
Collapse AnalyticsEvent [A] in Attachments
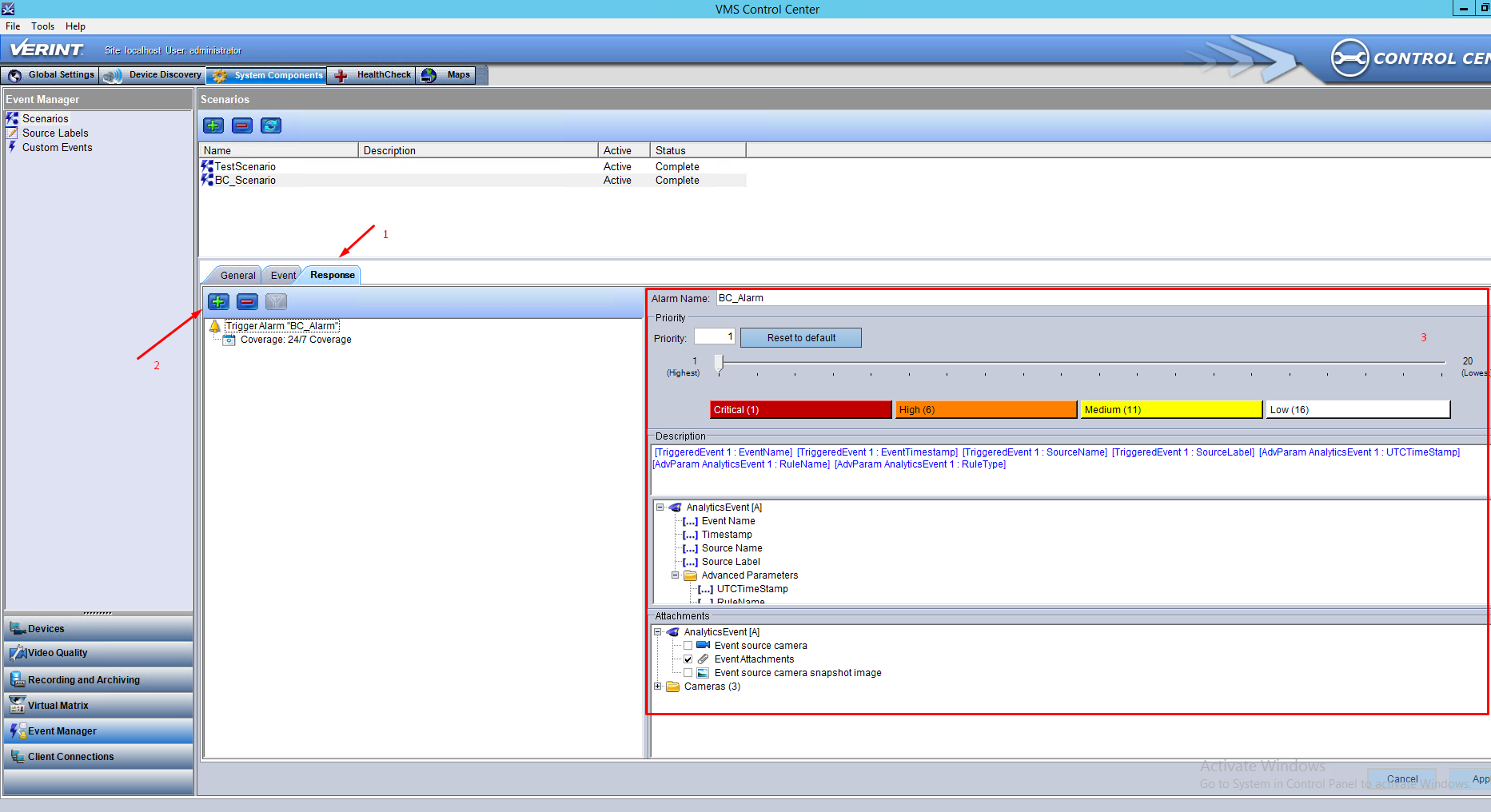pos(658,631)
